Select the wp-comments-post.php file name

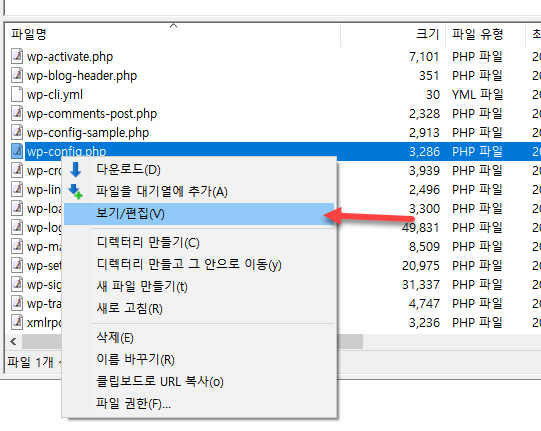click(92, 114)
